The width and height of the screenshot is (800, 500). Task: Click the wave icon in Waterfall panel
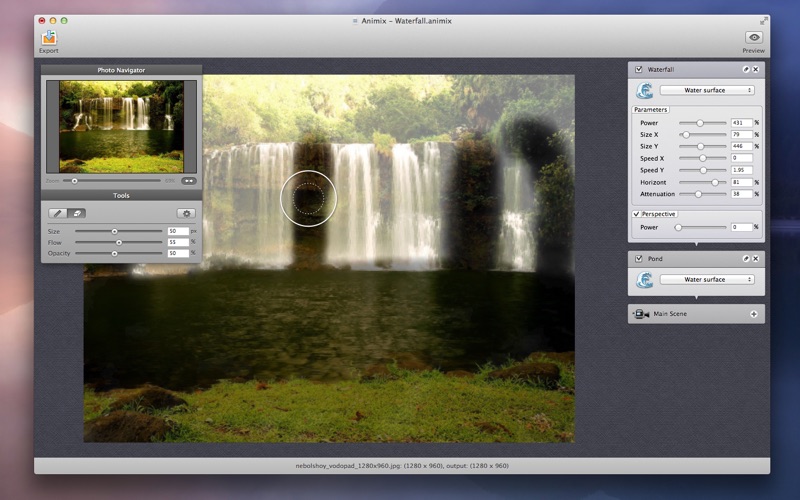(644, 90)
